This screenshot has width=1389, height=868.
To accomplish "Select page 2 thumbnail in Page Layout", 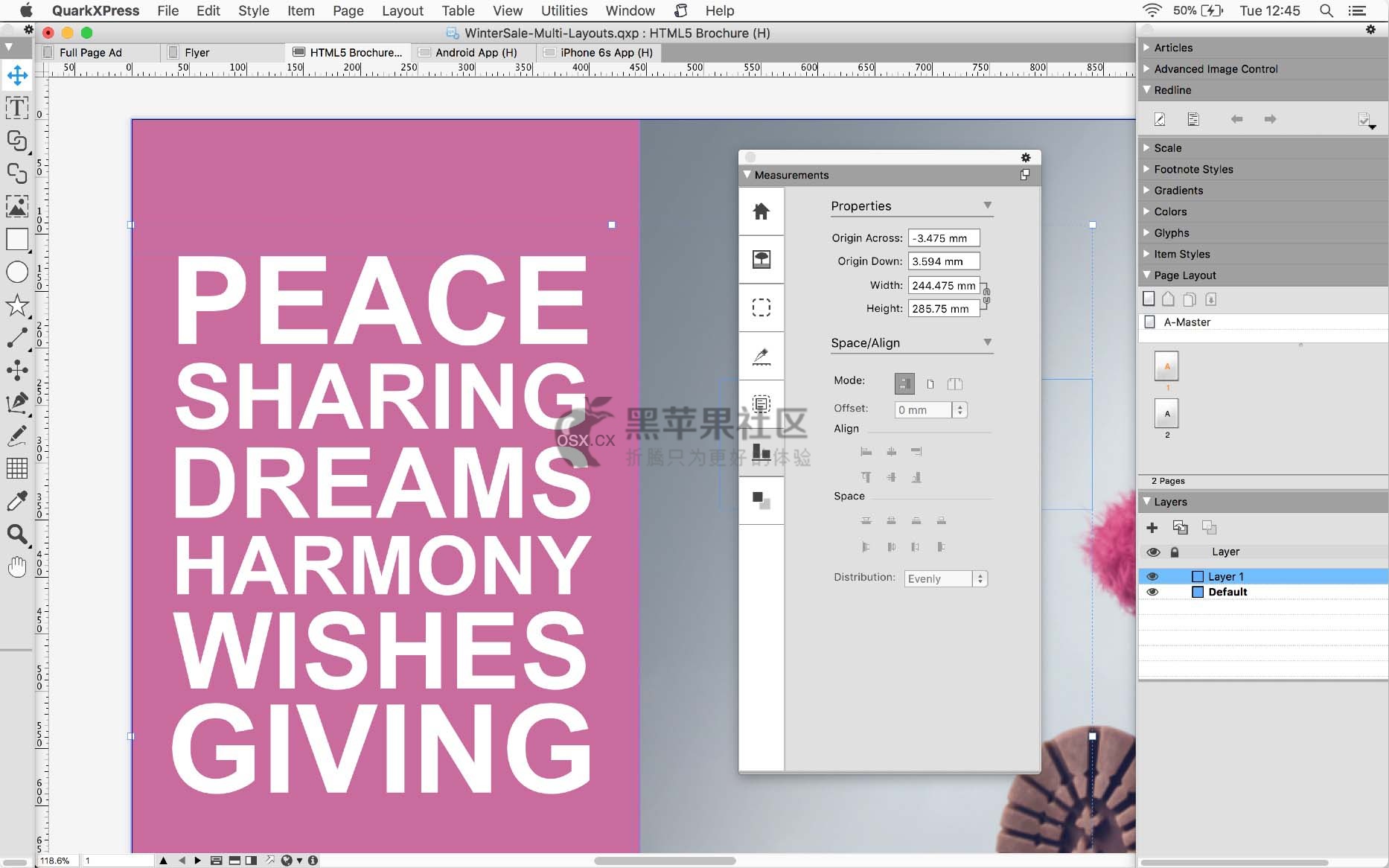I will (1166, 413).
